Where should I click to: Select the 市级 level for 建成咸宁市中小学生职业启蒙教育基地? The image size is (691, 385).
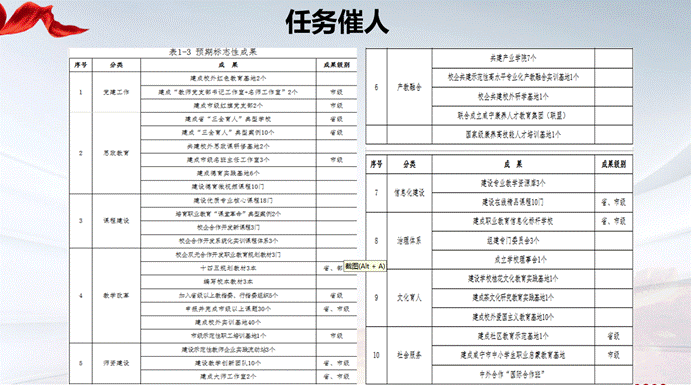point(613,355)
